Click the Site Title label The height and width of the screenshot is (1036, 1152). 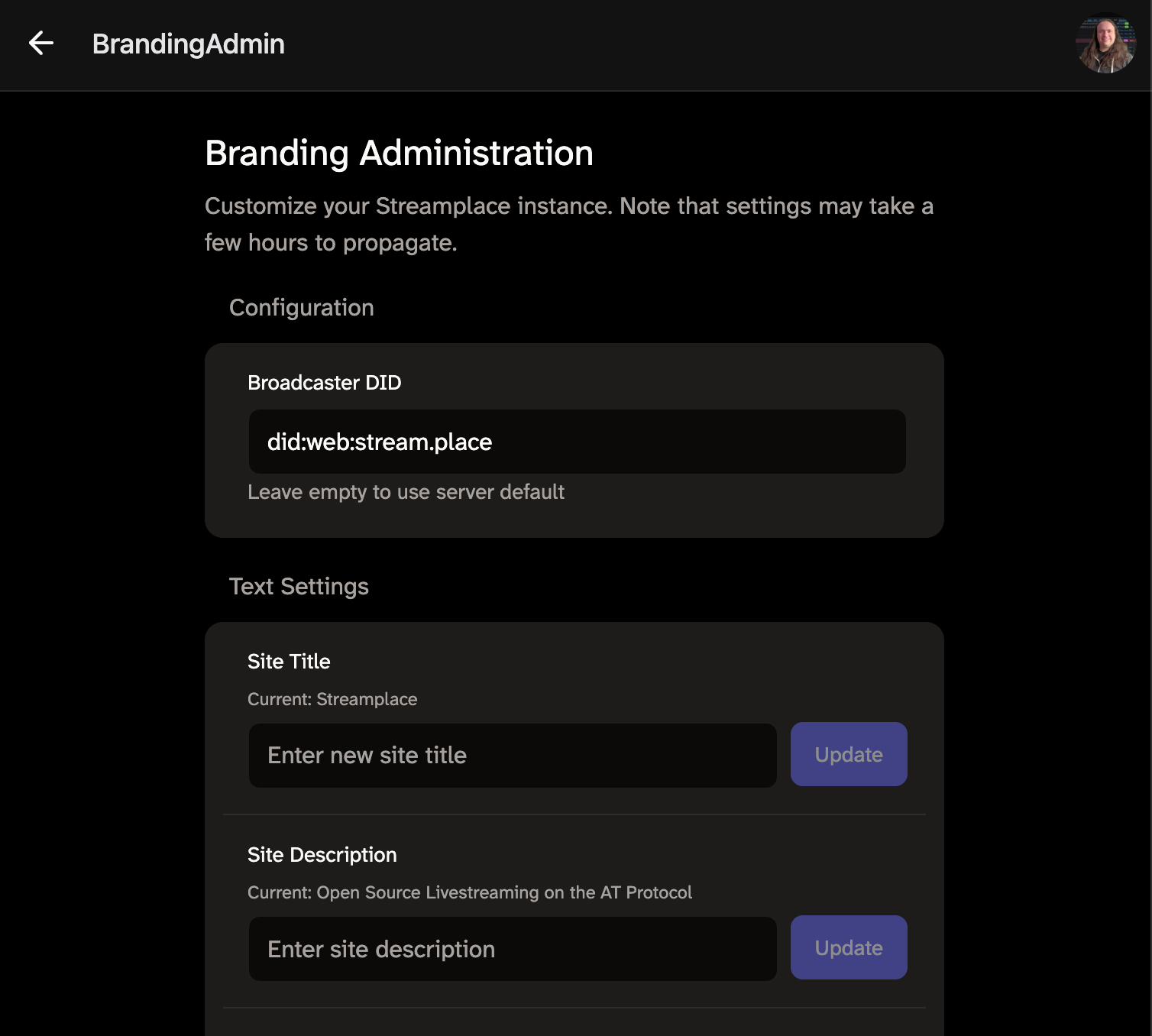point(289,662)
